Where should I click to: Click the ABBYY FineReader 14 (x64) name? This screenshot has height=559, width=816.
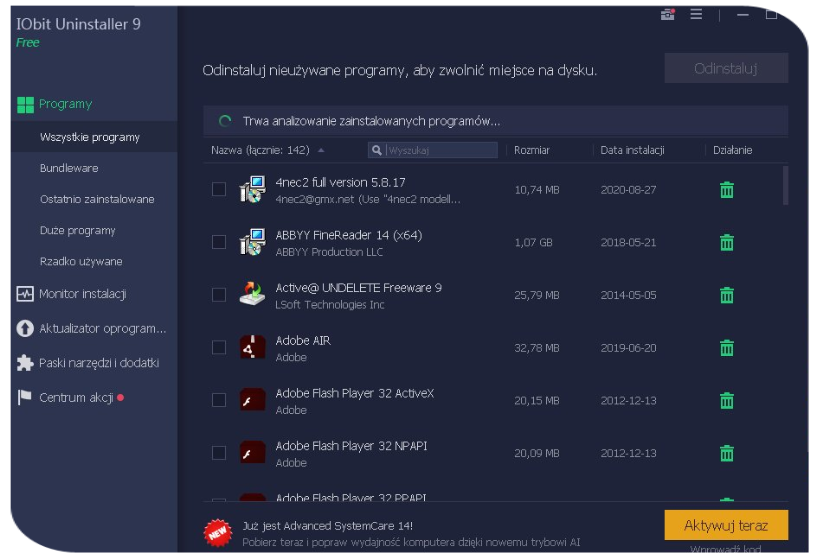click(x=349, y=235)
